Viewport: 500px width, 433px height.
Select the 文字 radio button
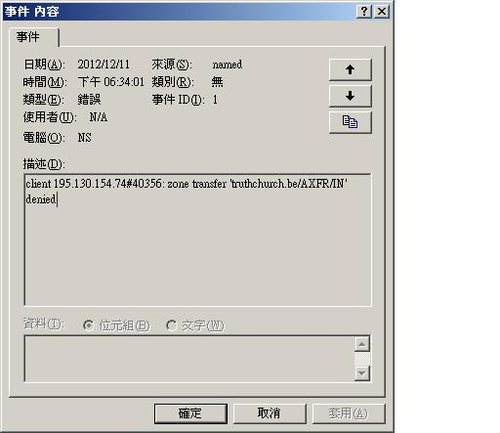click(x=171, y=325)
